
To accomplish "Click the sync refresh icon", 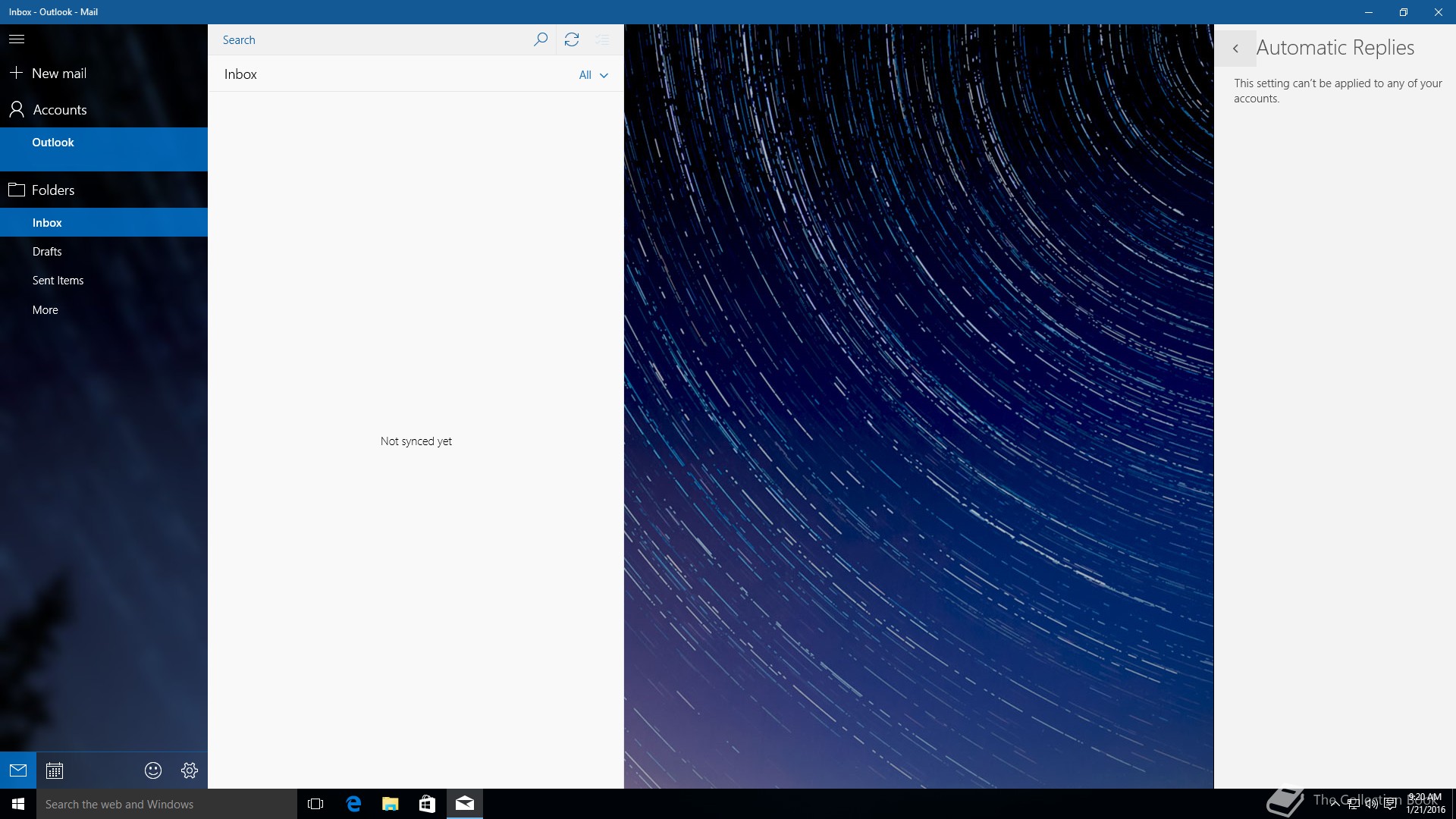I will click(x=572, y=39).
